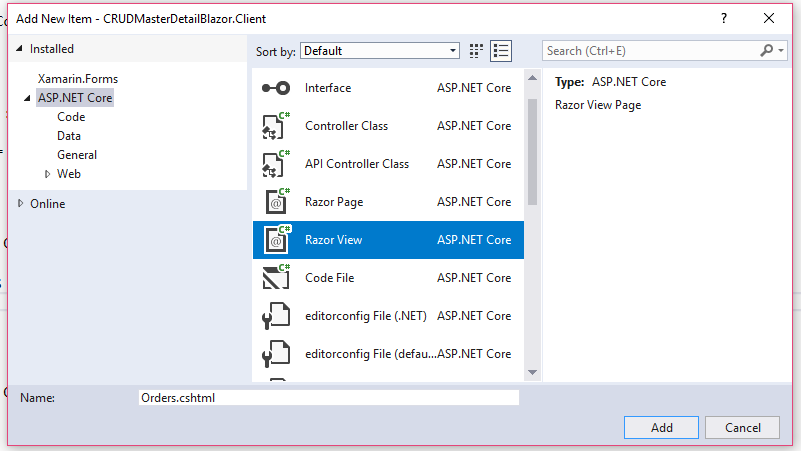Image resolution: width=801 pixels, height=451 pixels.
Task: Select the General category
Action: (x=77, y=155)
